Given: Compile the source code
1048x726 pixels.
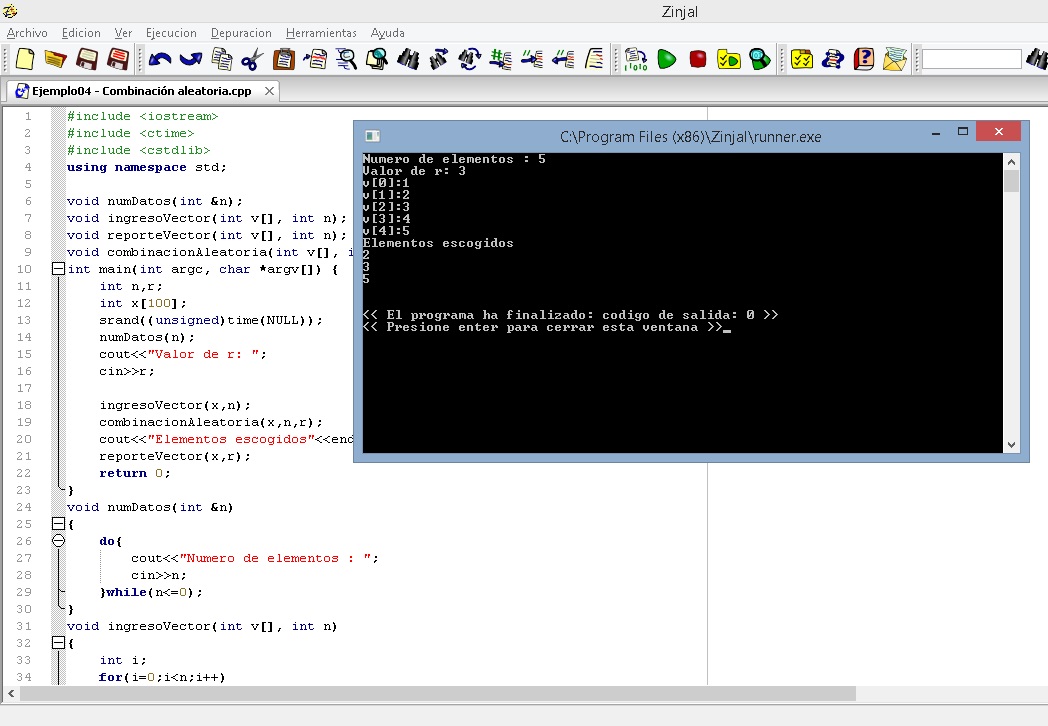Looking at the screenshot, I should (635, 61).
